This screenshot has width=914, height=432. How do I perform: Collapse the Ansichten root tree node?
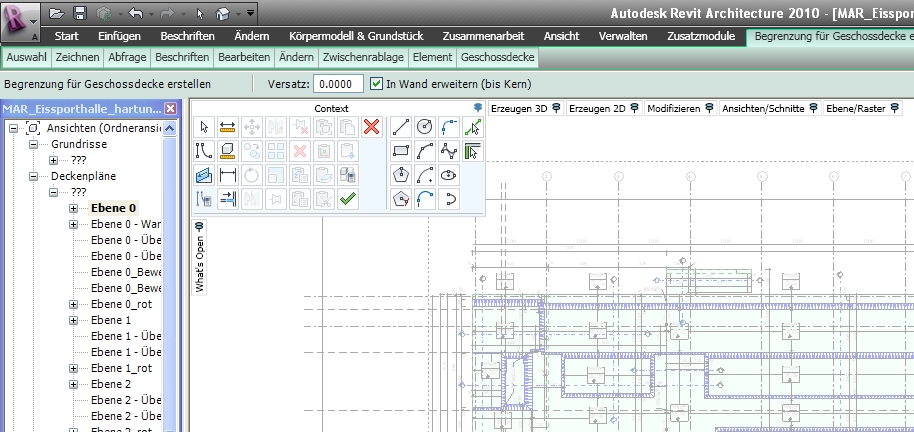pyautogui.click(x=14, y=128)
